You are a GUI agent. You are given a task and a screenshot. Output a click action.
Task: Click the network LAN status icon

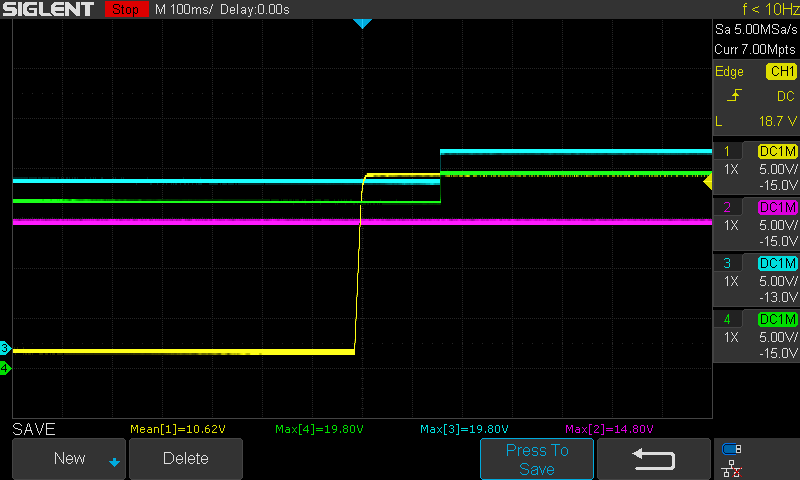click(732, 468)
